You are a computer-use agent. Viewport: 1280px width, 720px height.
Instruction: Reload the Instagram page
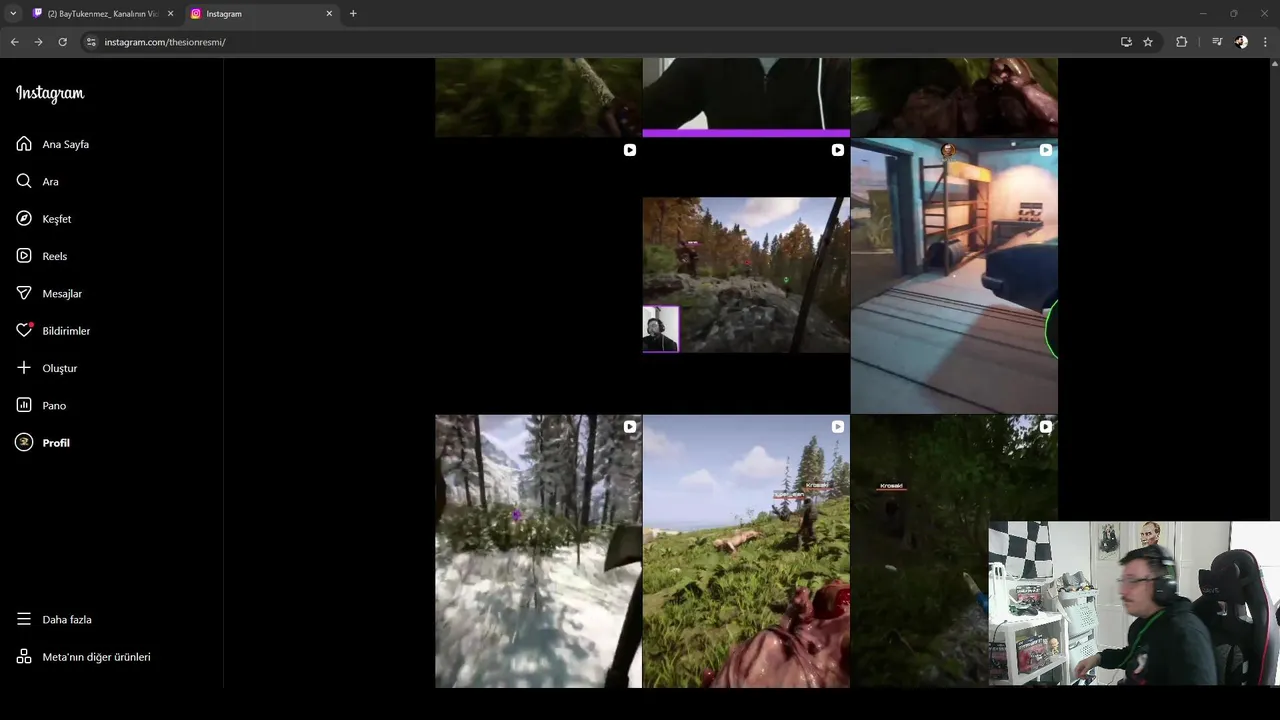(x=62, y=42)
